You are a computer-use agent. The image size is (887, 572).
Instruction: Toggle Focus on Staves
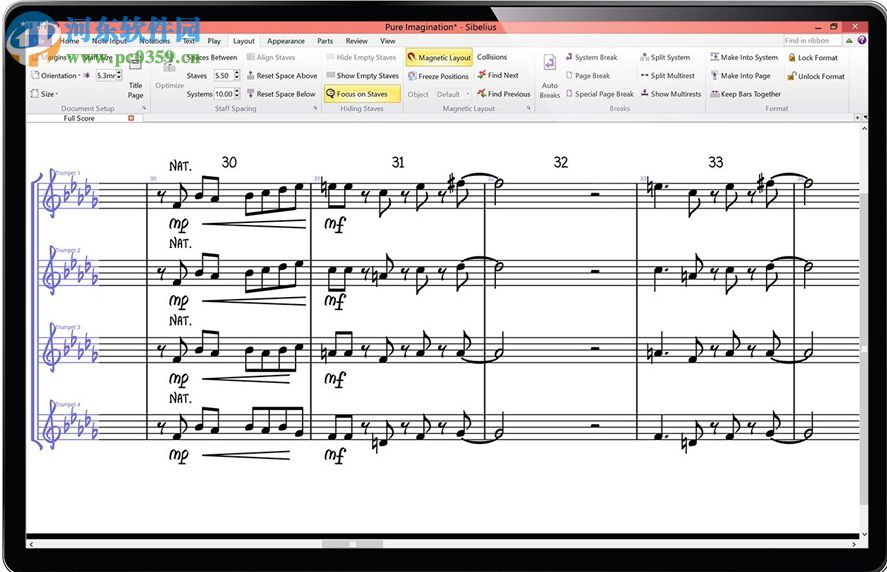(362, 94)
